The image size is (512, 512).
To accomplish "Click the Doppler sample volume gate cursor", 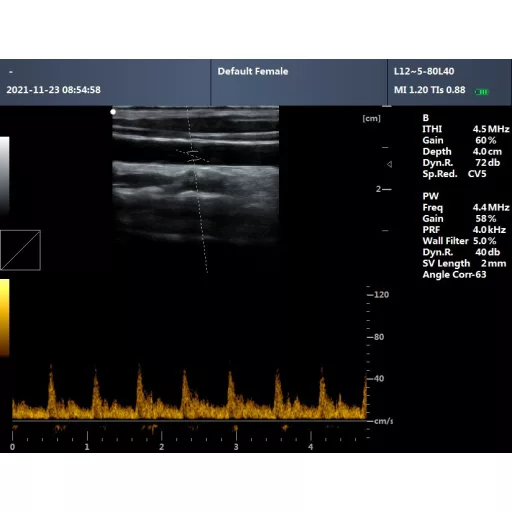I will pos(192,156).
